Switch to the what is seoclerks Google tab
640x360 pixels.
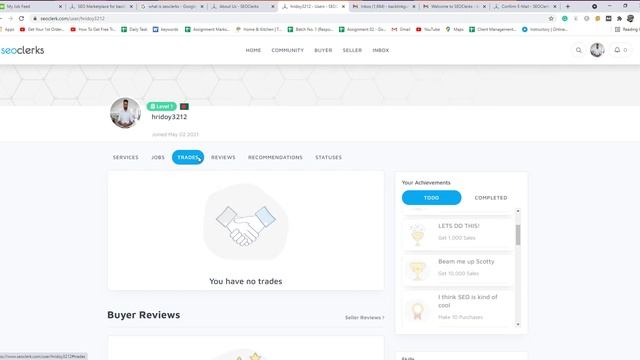coord(172,7)
